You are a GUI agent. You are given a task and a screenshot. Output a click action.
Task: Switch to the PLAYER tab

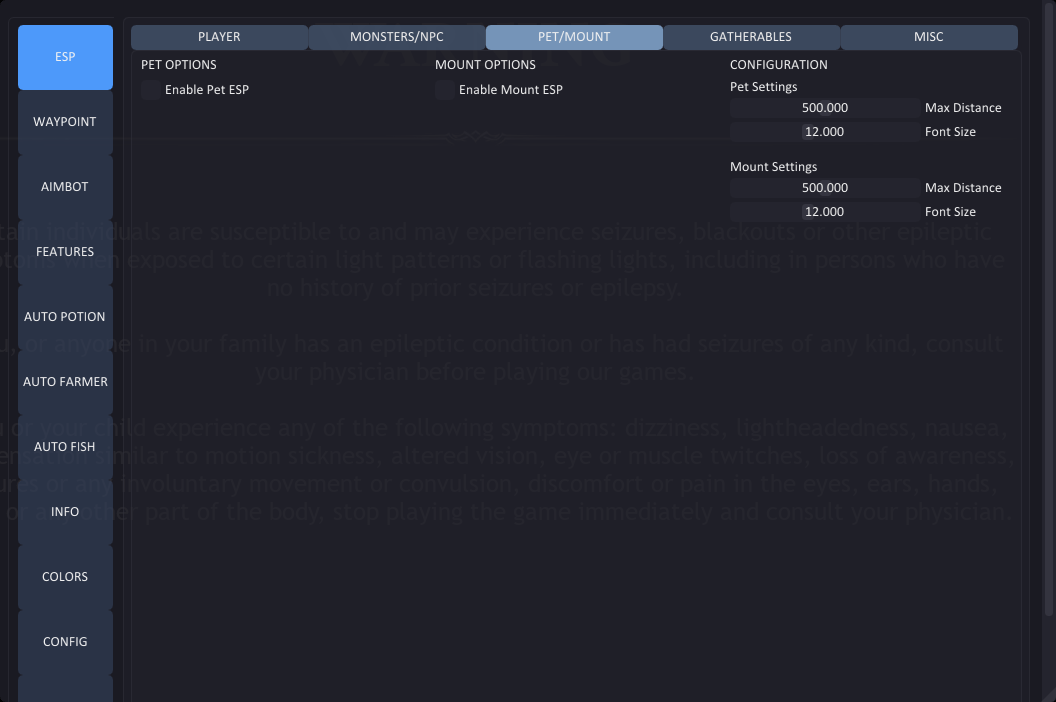coord(219,37)
